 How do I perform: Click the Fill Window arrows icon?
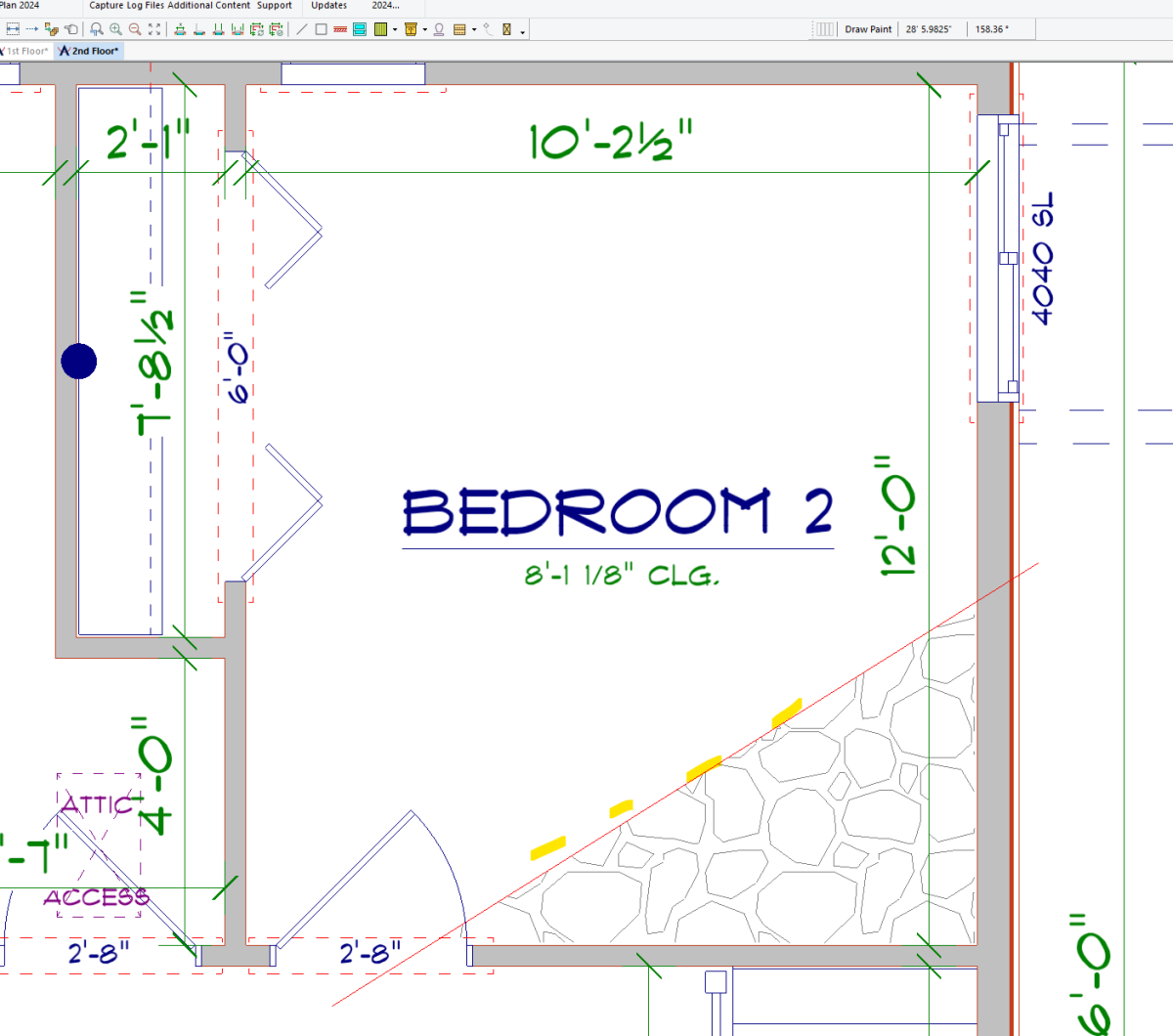(x=154, y=29)
